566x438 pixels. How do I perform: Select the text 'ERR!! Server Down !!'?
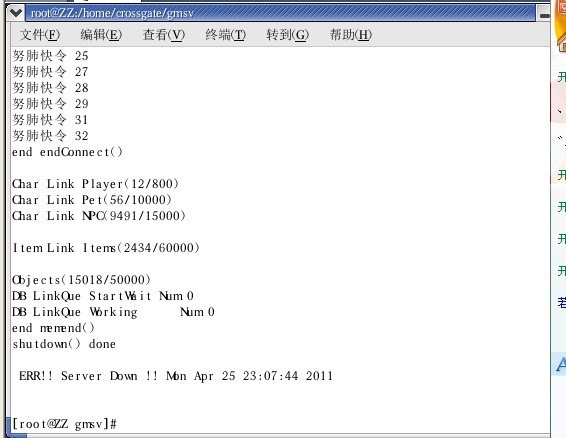pos(88,376)
